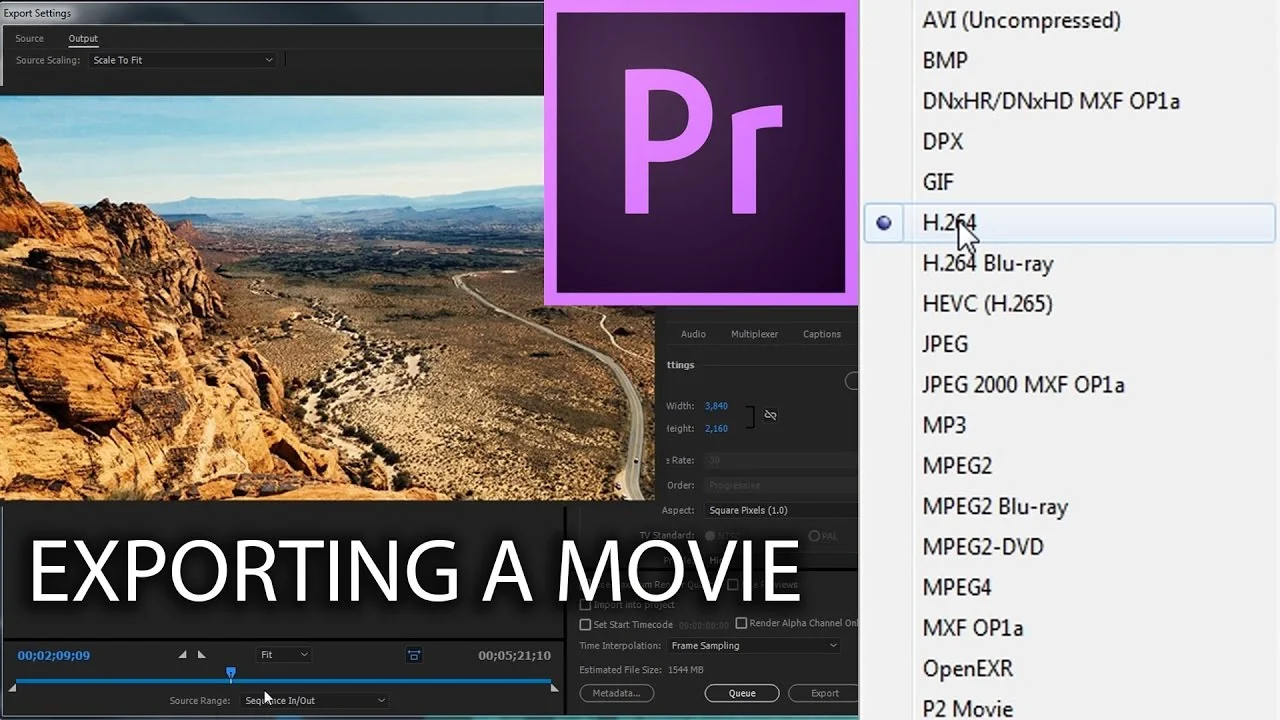
Task: Select MPEG2-DVD format
Action: (x=983, y=547)
